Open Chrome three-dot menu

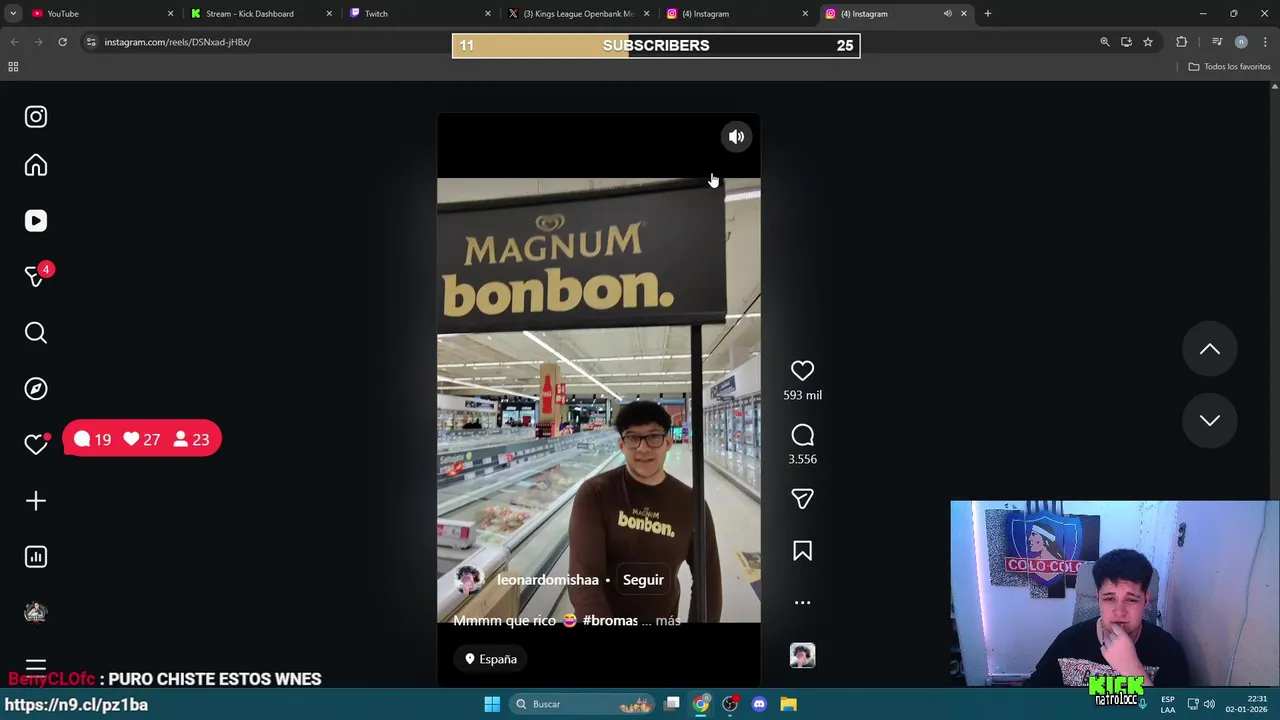[1265, 42]
